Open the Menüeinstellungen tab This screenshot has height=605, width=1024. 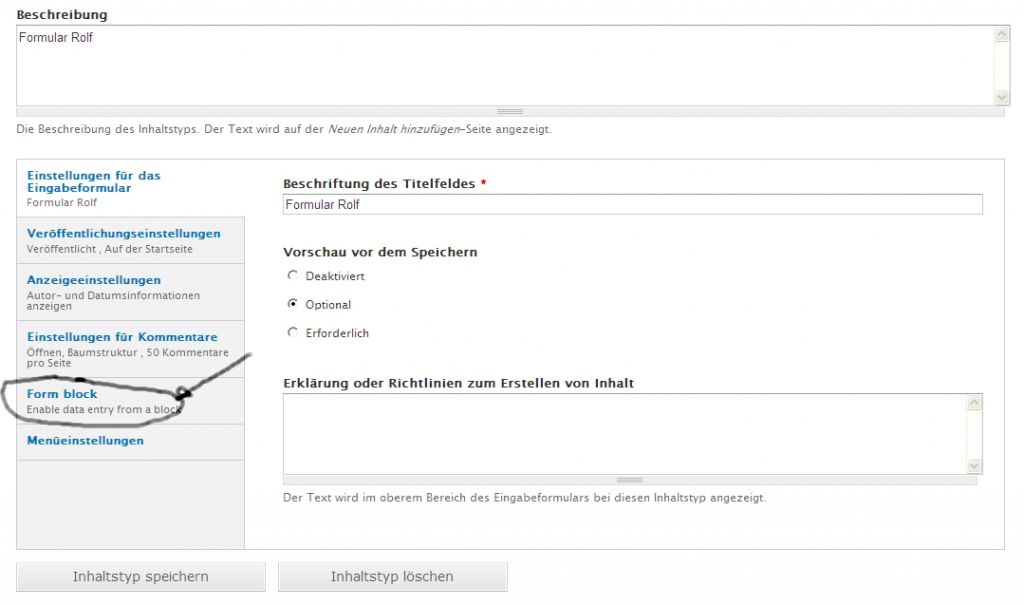[x=85, y=441]
